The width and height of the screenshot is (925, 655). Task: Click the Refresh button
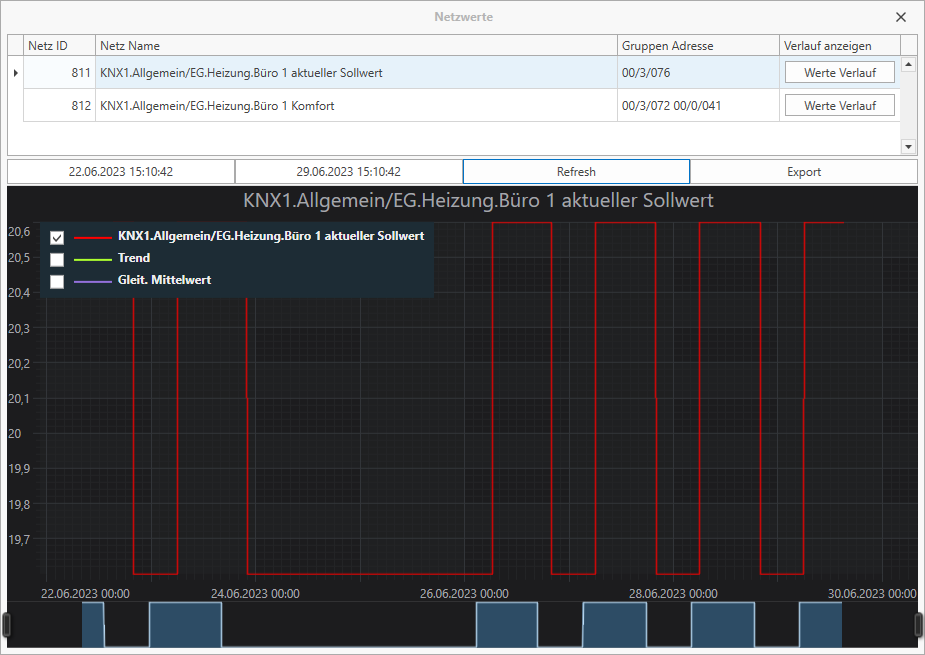point(576,172)
